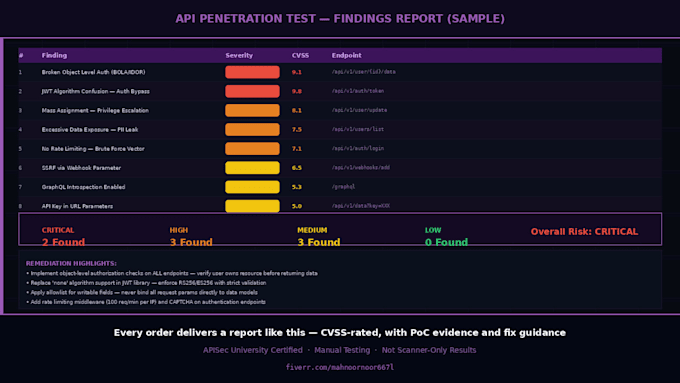Click "Overall Risk: CRITICAL"
The width and height of the screenshot is (680, 383).
coord(584,232)
